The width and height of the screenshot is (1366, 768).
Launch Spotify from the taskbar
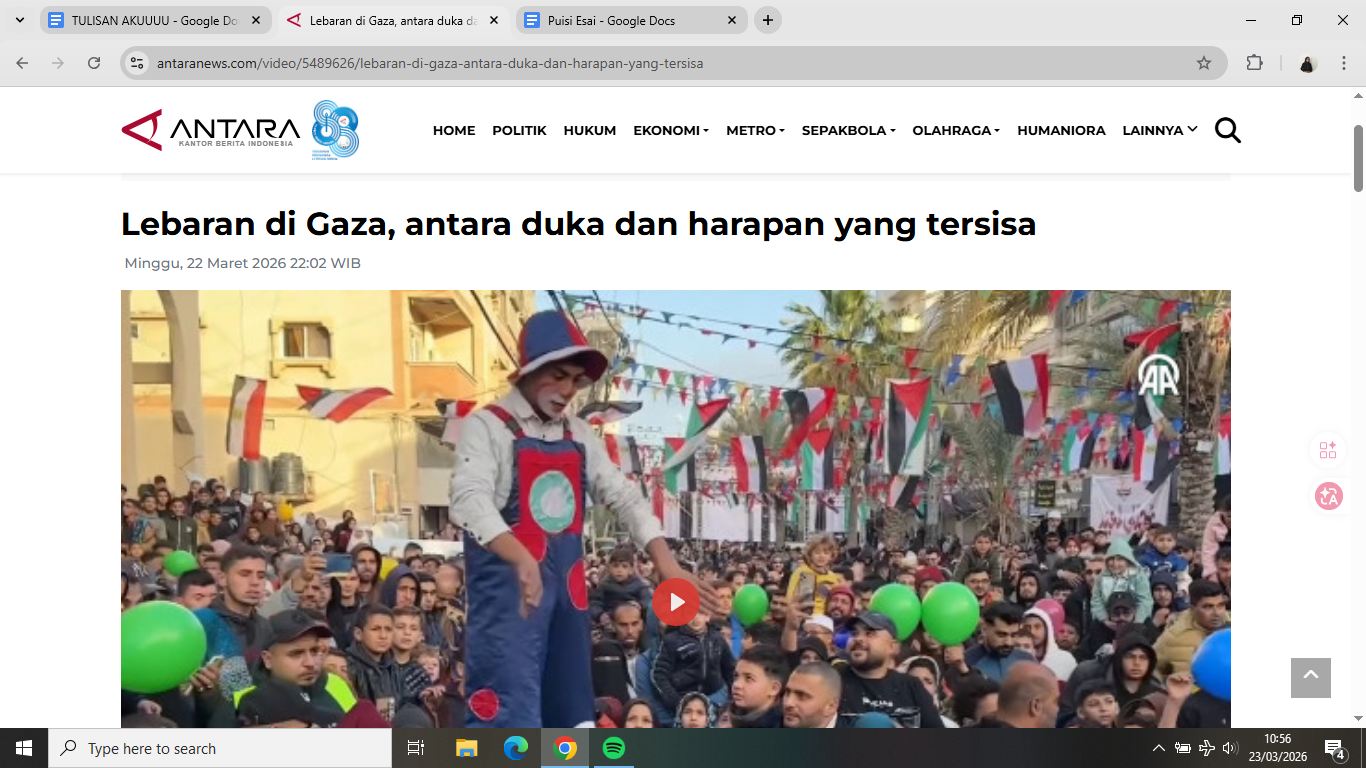click(x=614, y=748)
